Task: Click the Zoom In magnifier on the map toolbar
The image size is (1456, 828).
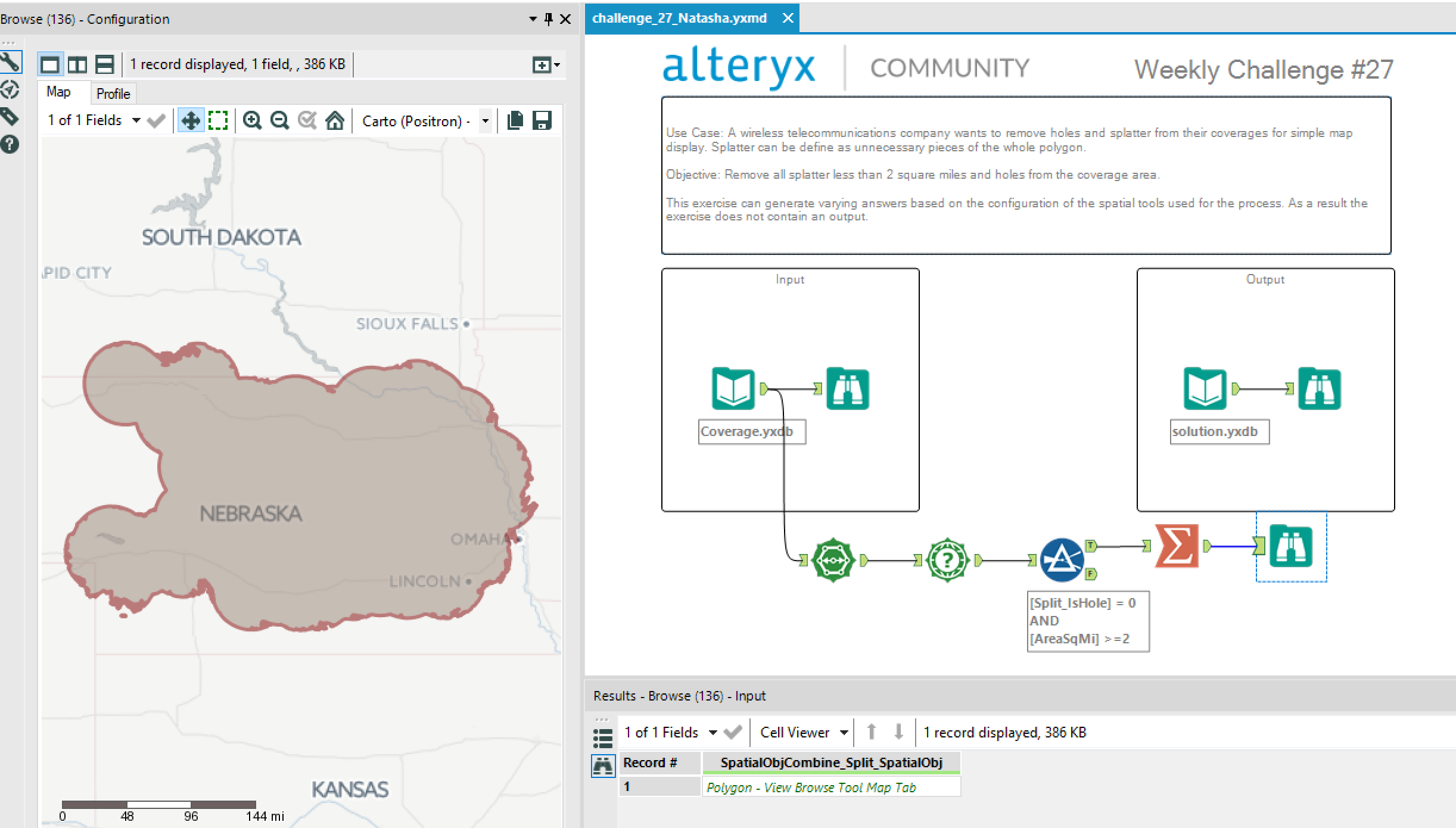Action: click(x=253, y=120)
